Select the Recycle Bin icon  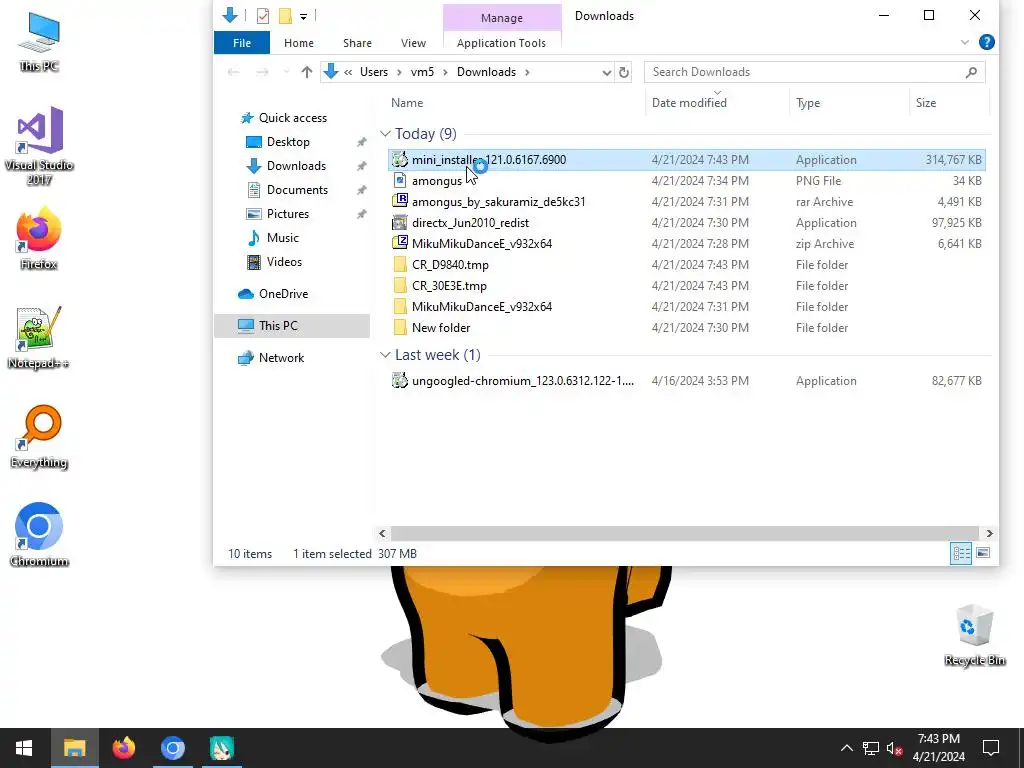point(974,635)
